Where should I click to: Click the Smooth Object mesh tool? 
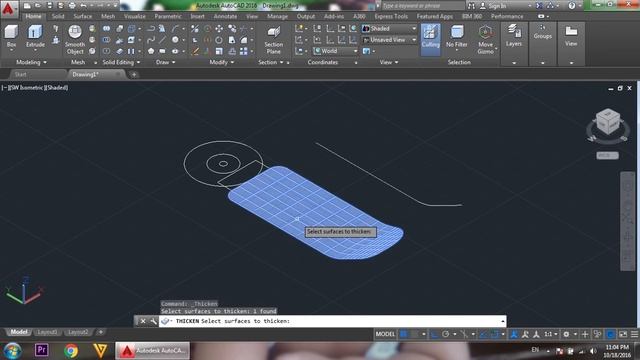click(x=75, y=39)
